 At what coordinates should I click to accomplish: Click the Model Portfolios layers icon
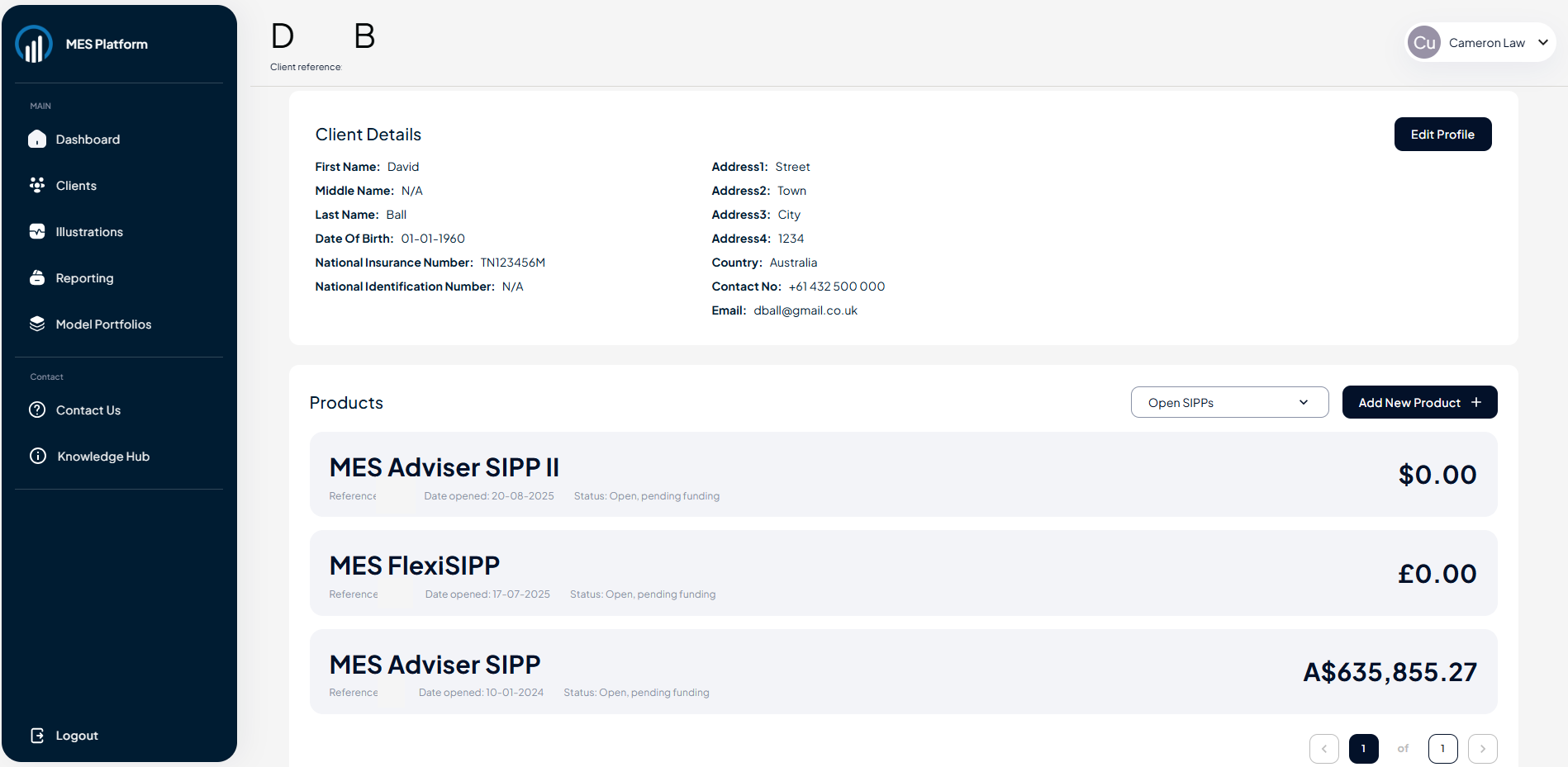coord(37,324)
